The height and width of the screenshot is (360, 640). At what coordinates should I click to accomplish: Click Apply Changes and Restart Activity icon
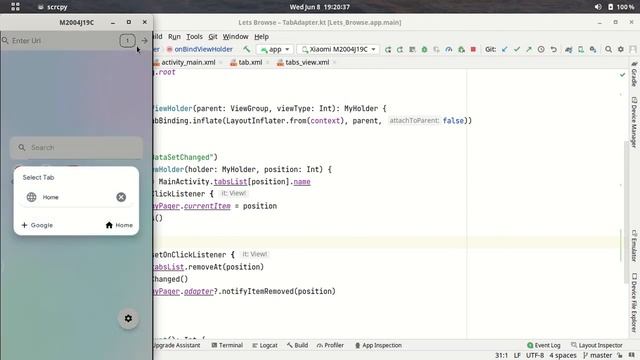(x=400, y=49)
